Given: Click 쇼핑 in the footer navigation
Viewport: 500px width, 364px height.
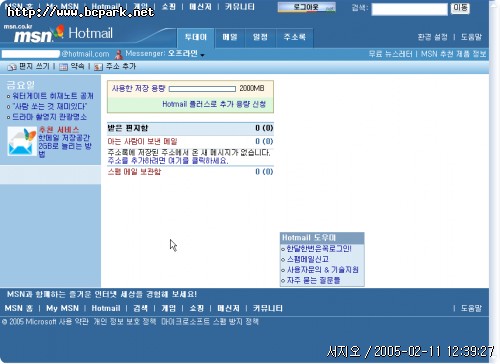Looking at the screenshot, I should coord(196,308).
